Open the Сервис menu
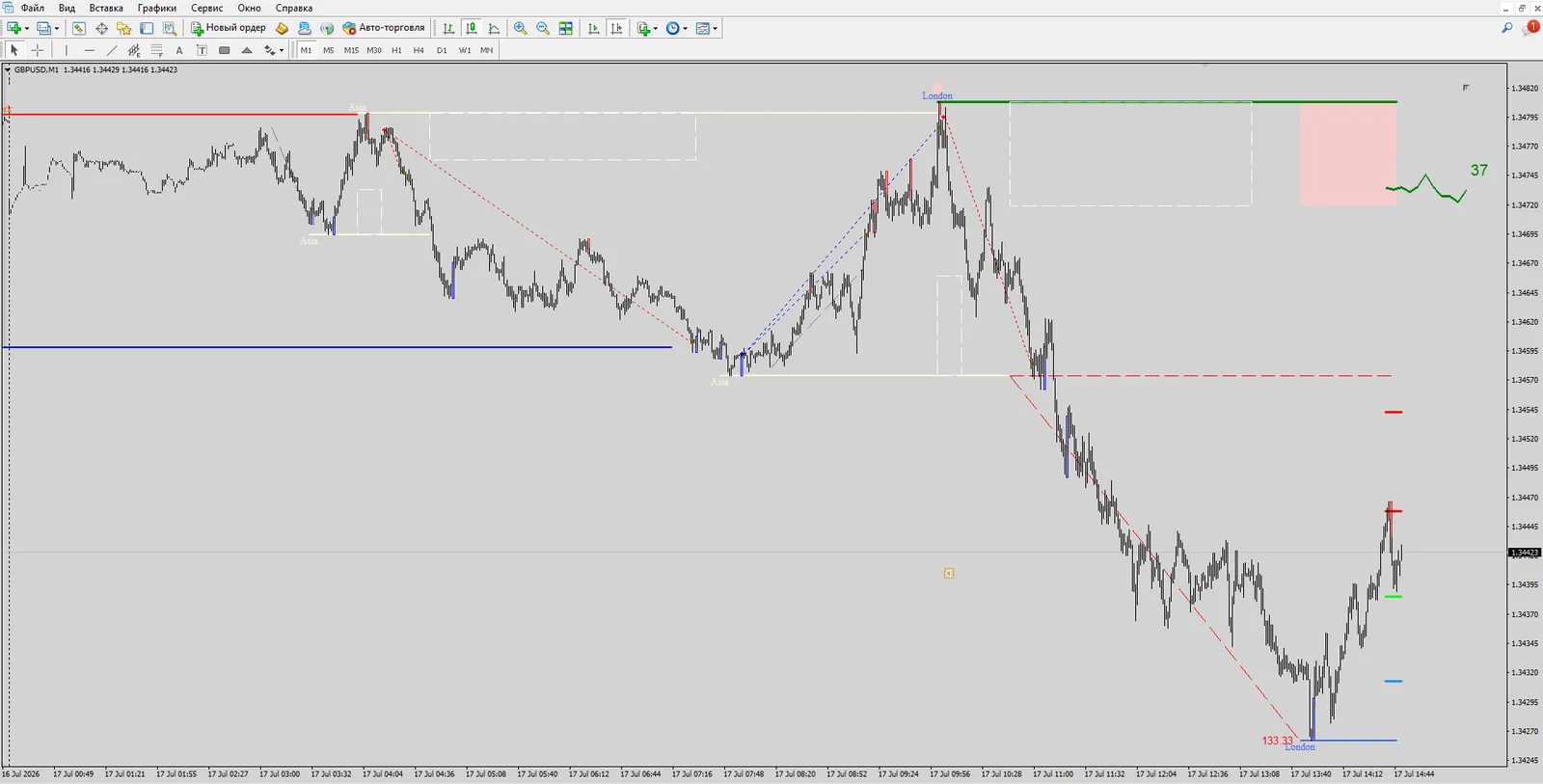1543x784 pixels. tap(206, 8)
